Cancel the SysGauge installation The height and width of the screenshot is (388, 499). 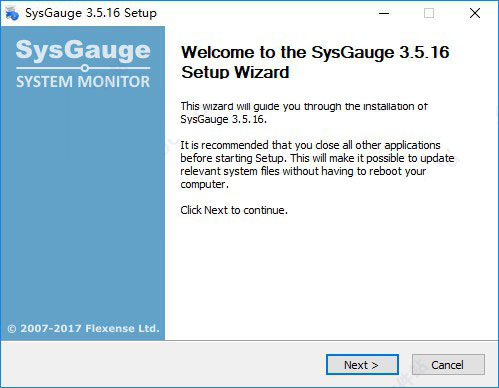448,365
